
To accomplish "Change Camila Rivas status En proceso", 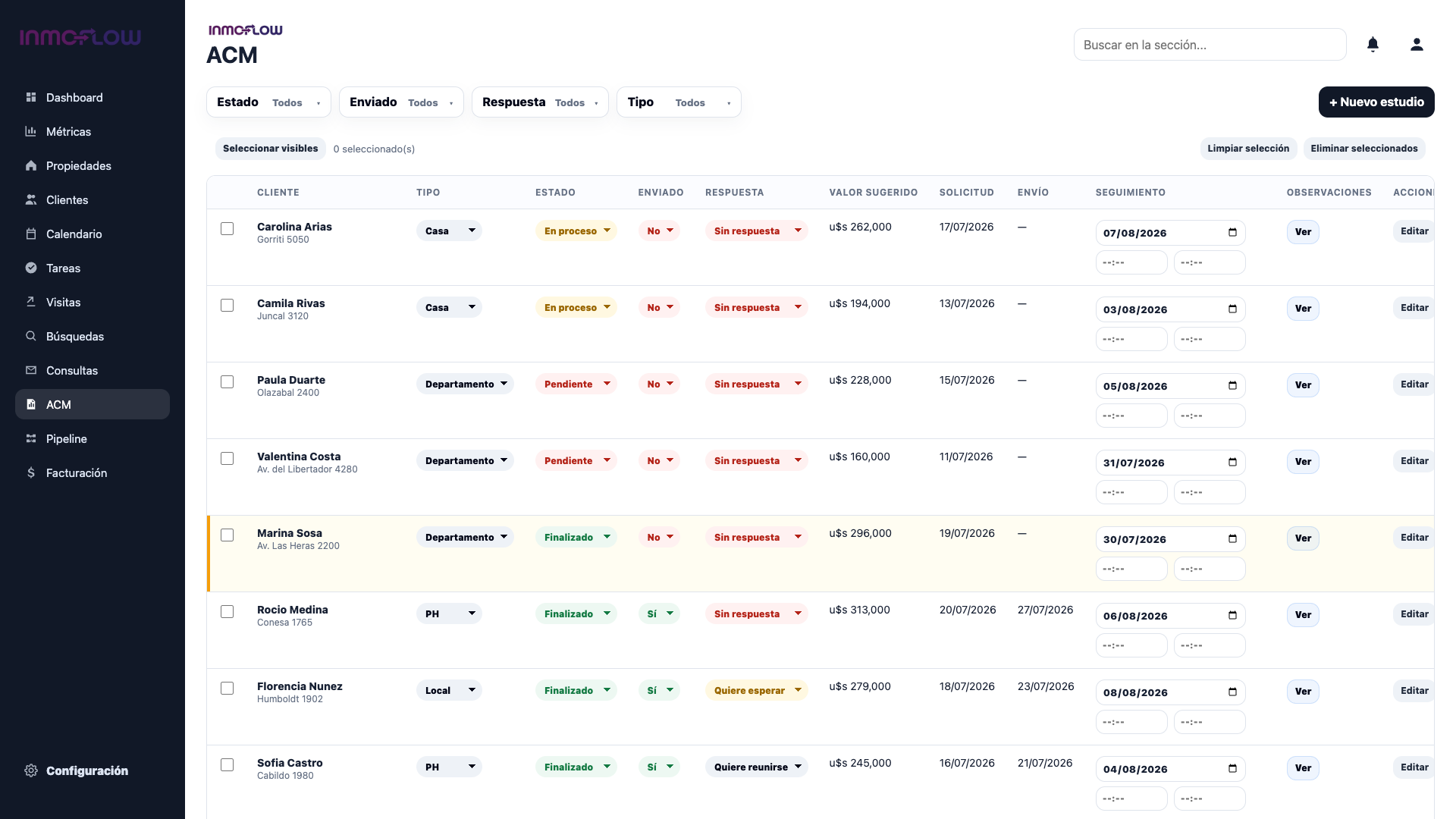I will (x=576, y=307).
